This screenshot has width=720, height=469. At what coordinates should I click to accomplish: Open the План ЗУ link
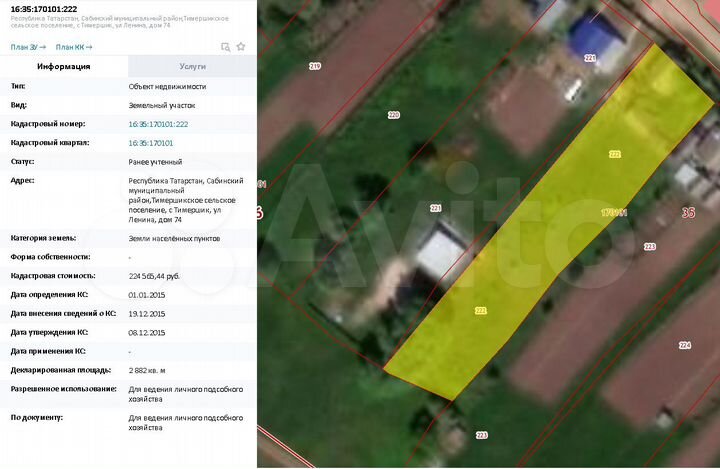tap(27, 47)
